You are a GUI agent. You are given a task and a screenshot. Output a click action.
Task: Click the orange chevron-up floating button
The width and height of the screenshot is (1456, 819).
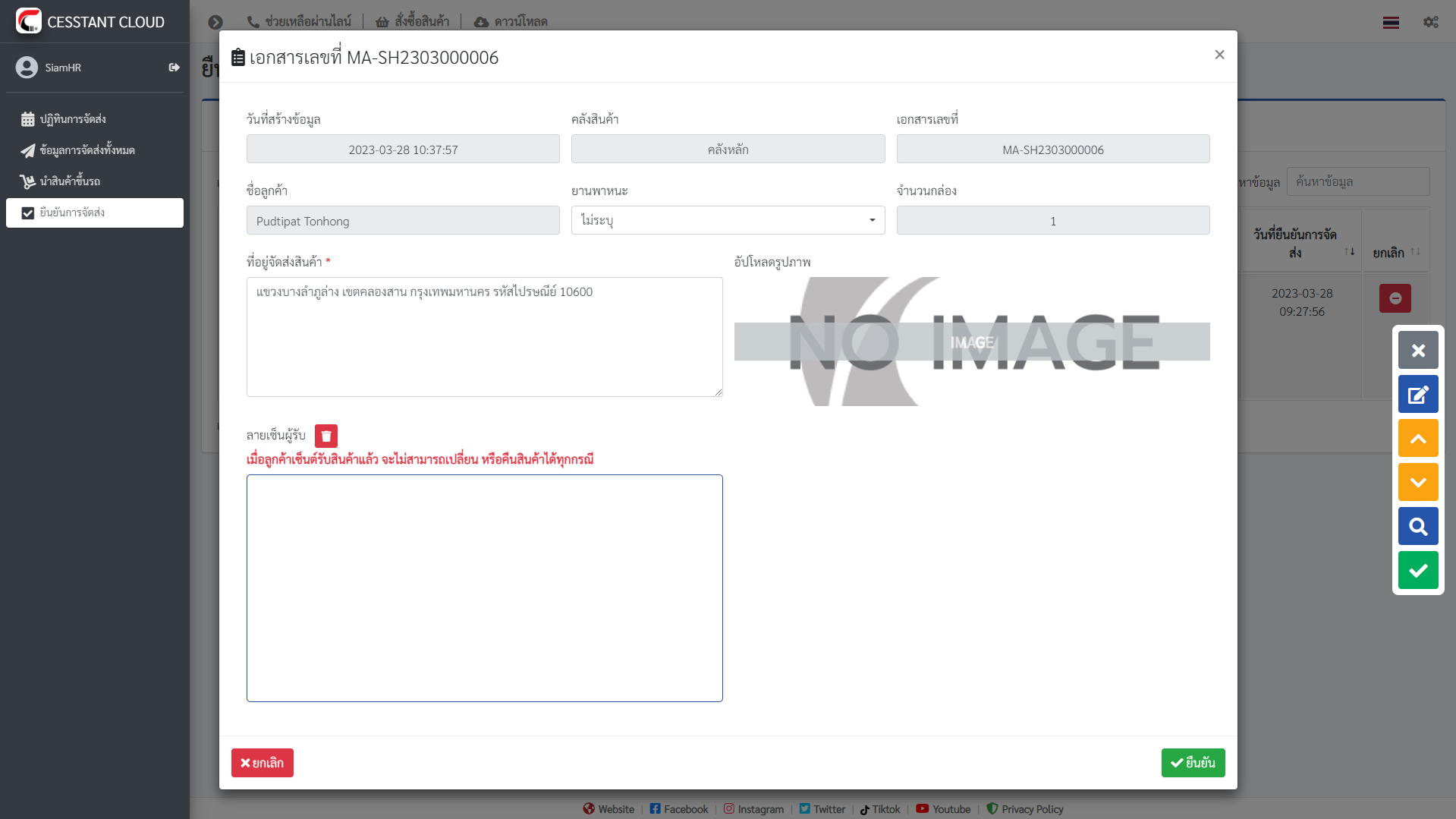tap(1417, 439)
